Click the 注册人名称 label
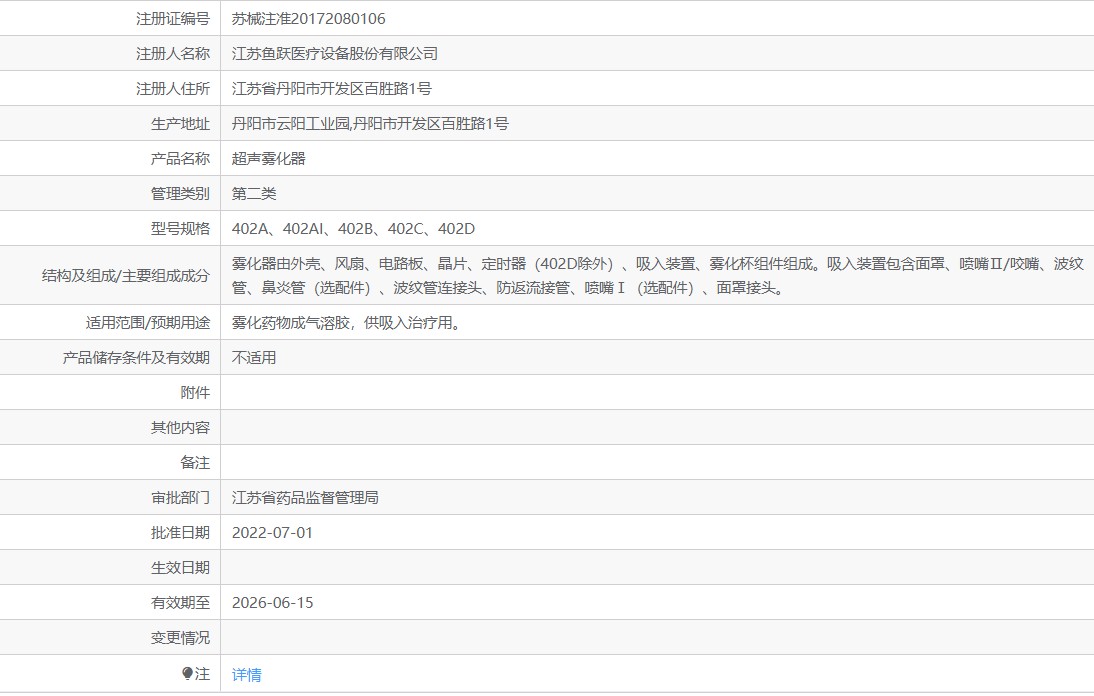Screen dimensions: 1094x696 coord(173,54)
